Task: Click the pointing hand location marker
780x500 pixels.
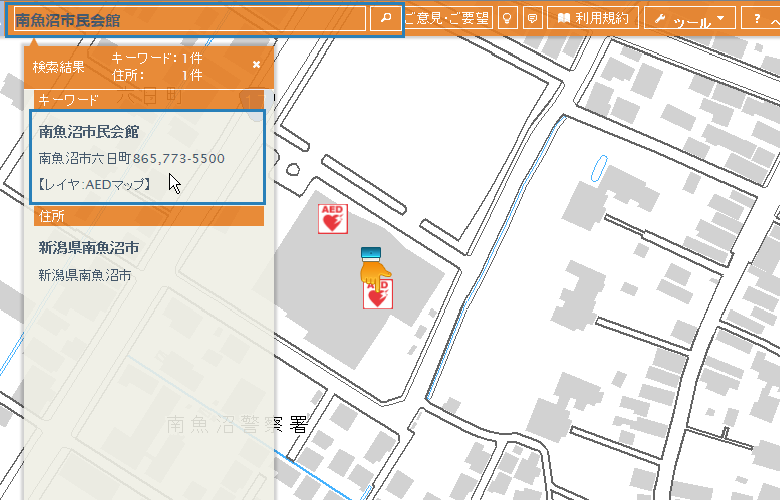Action: click(x=375, y=268)
